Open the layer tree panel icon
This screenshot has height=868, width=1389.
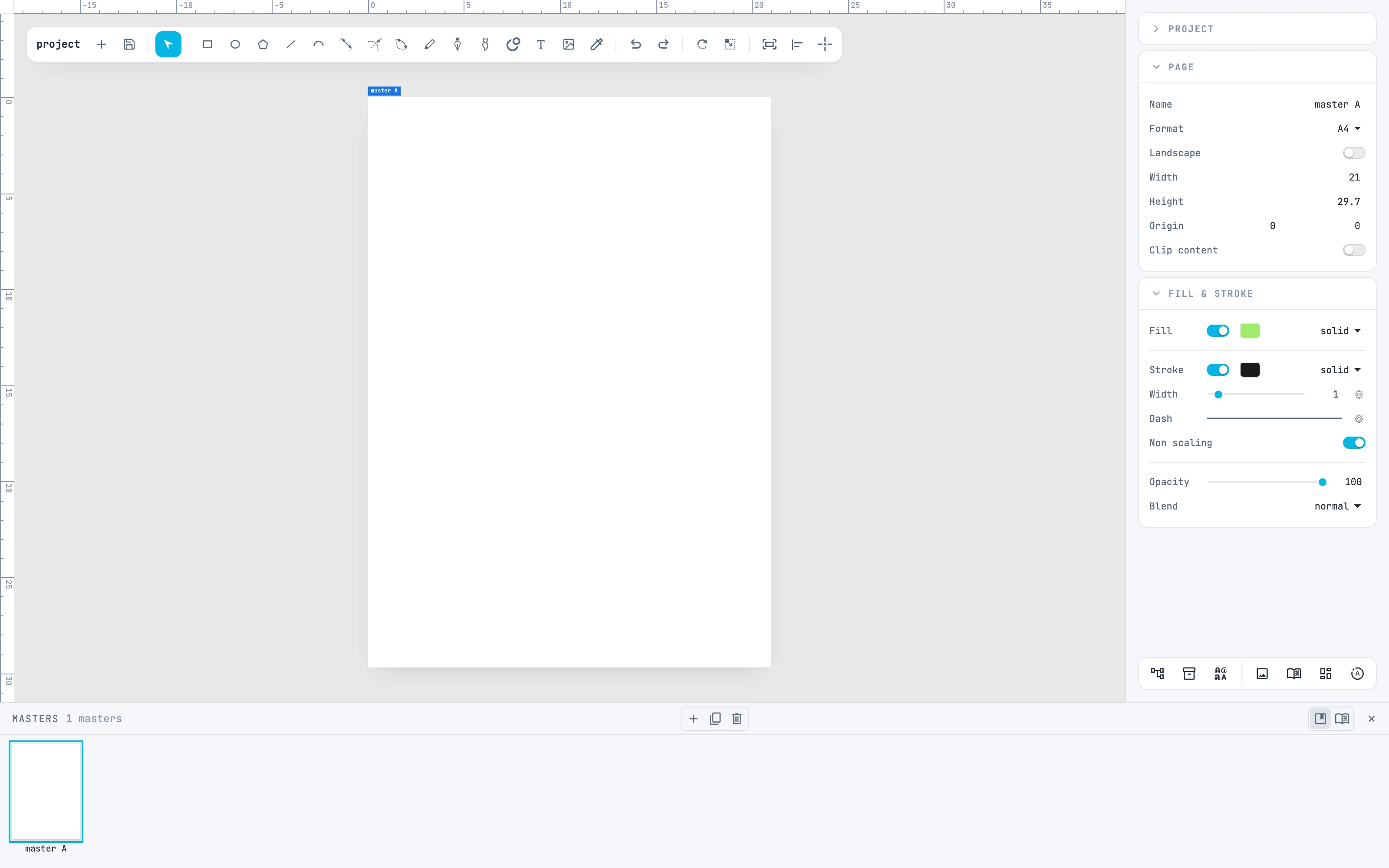click(x=1157, y=674)
